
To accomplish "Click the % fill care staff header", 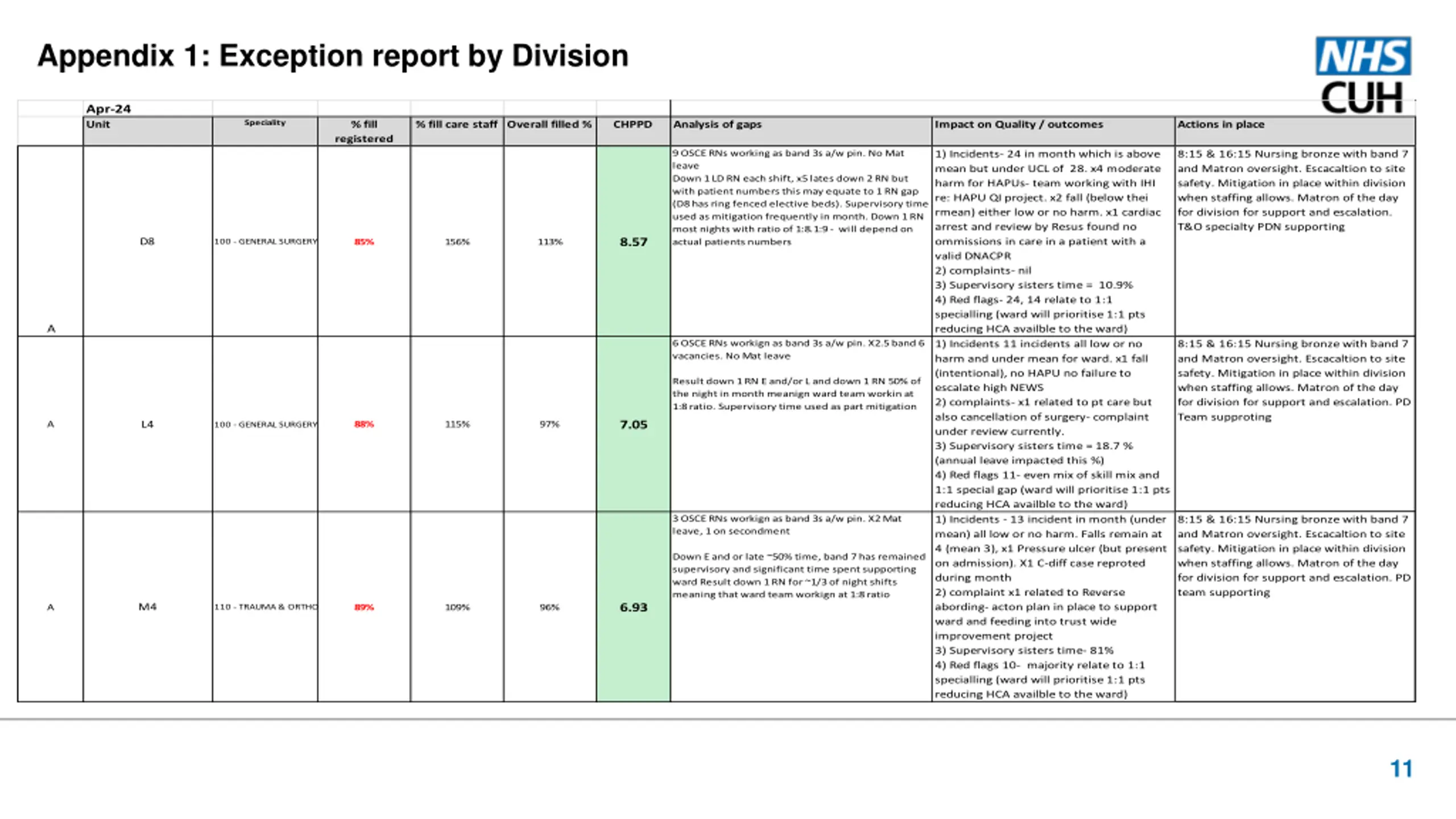I will tap(456, 125).
